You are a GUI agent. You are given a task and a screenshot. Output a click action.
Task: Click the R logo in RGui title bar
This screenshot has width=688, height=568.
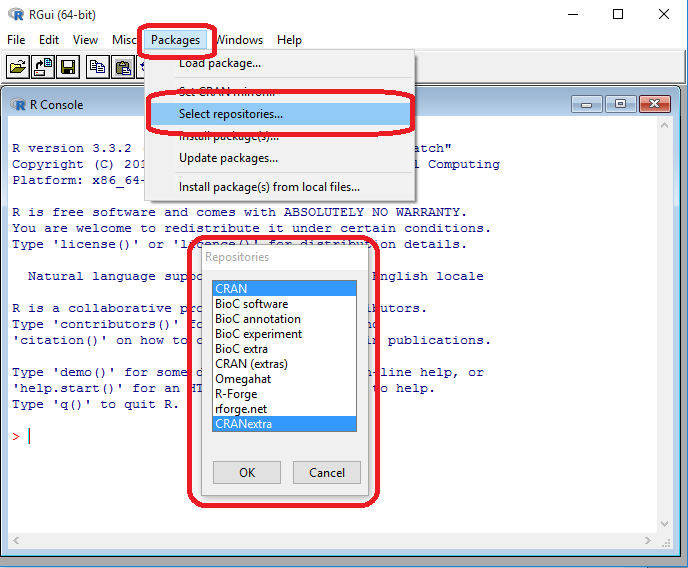[x=16, y=14]
